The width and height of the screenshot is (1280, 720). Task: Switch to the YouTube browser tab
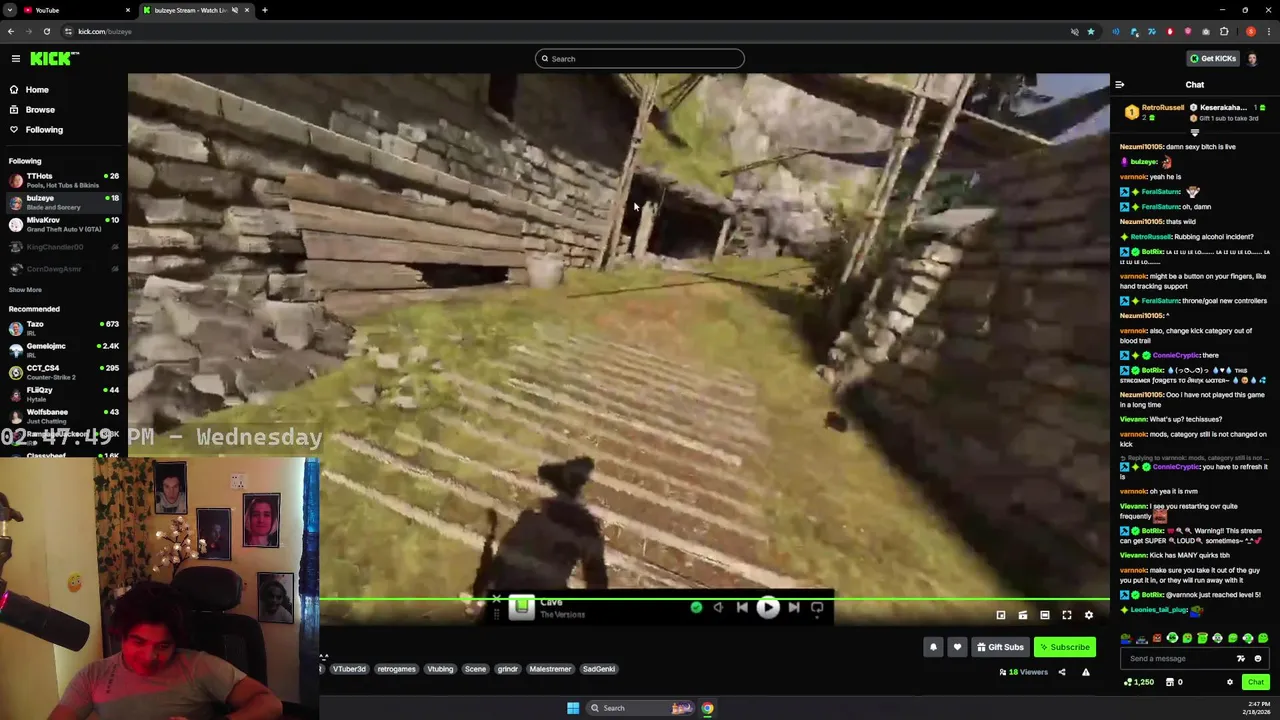pos(75,10)
